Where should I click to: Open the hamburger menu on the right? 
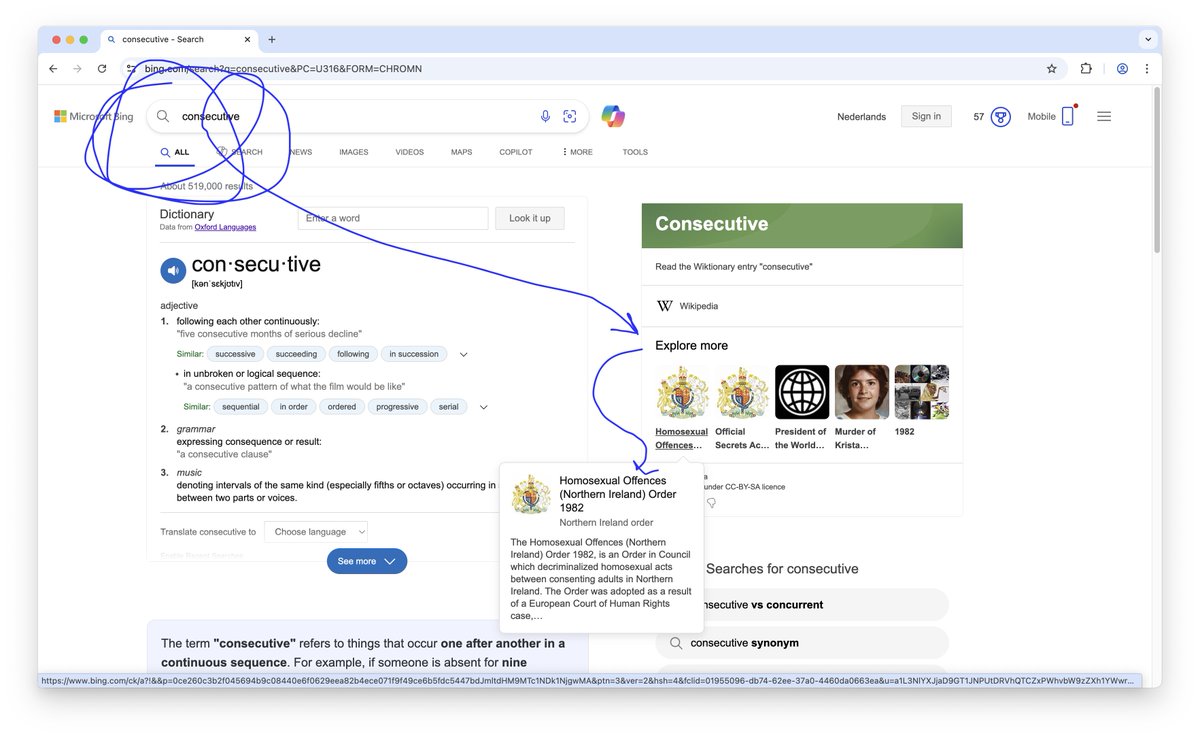1104,116
